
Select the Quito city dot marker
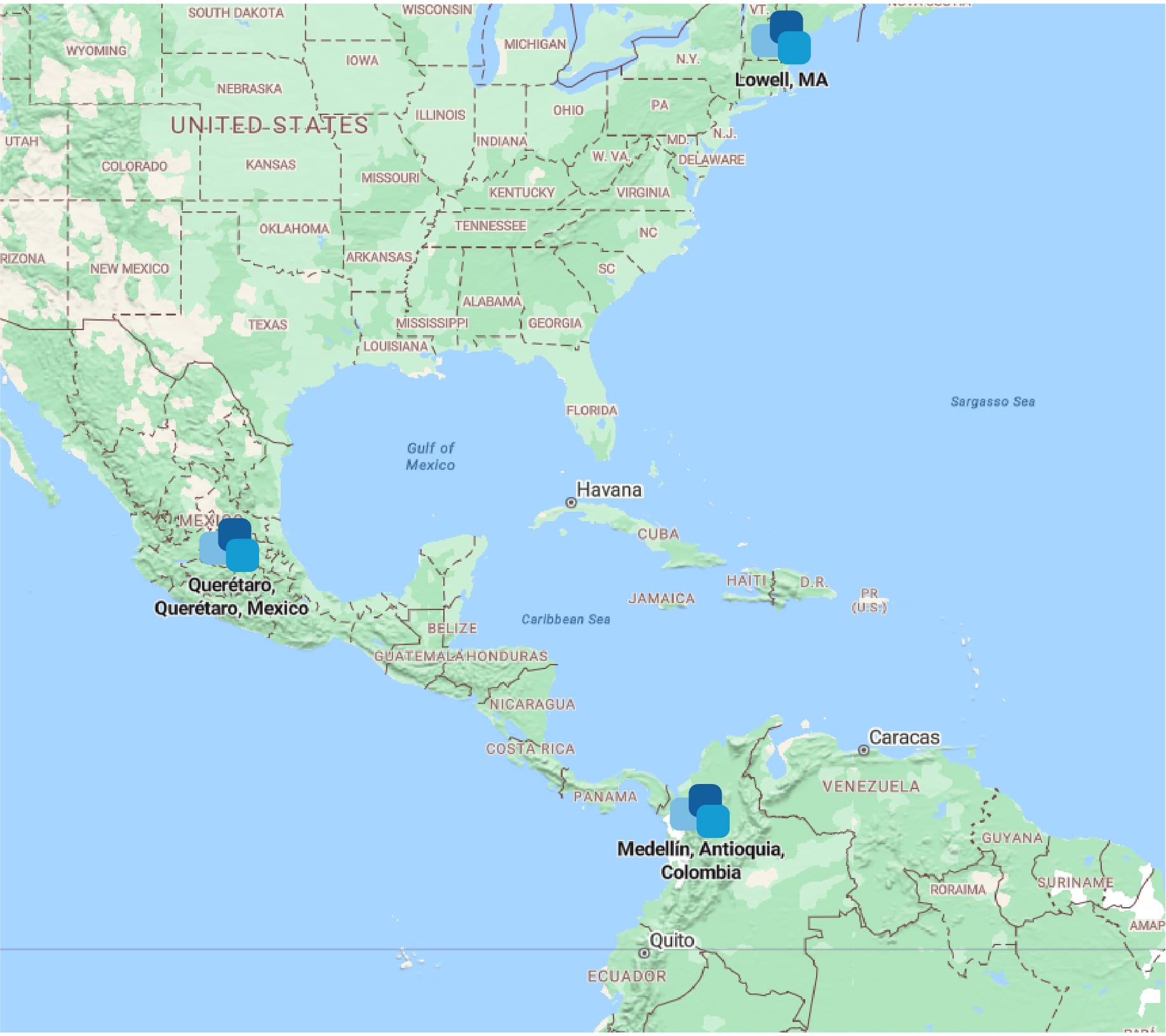(x=644, y=953)
